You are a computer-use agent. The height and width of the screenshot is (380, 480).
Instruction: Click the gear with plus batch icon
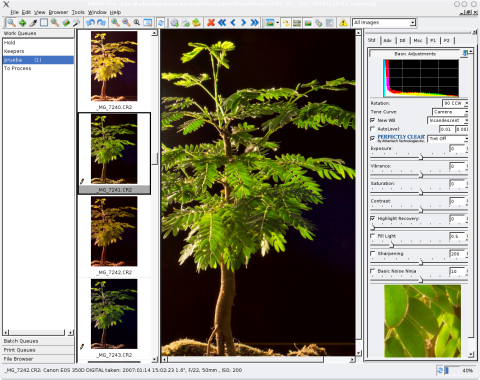[x=174, y=23]
